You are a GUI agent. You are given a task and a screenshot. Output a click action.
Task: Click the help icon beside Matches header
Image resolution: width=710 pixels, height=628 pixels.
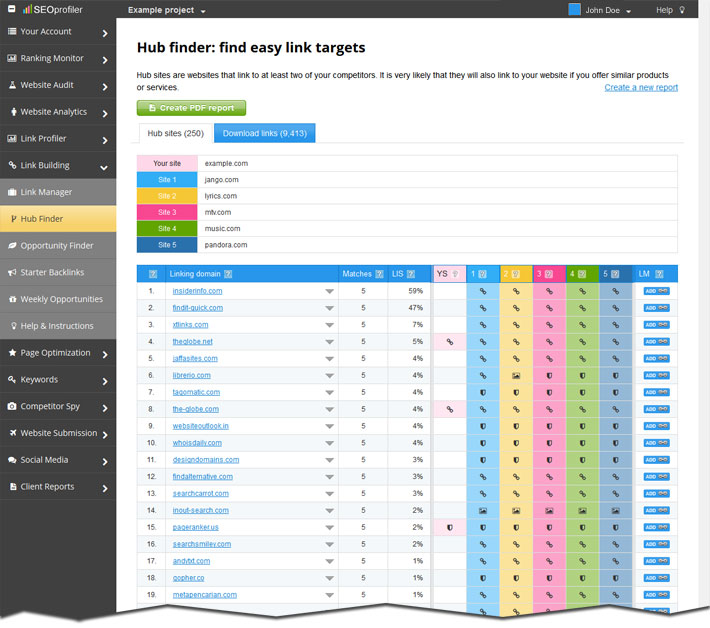click(379, 274)
